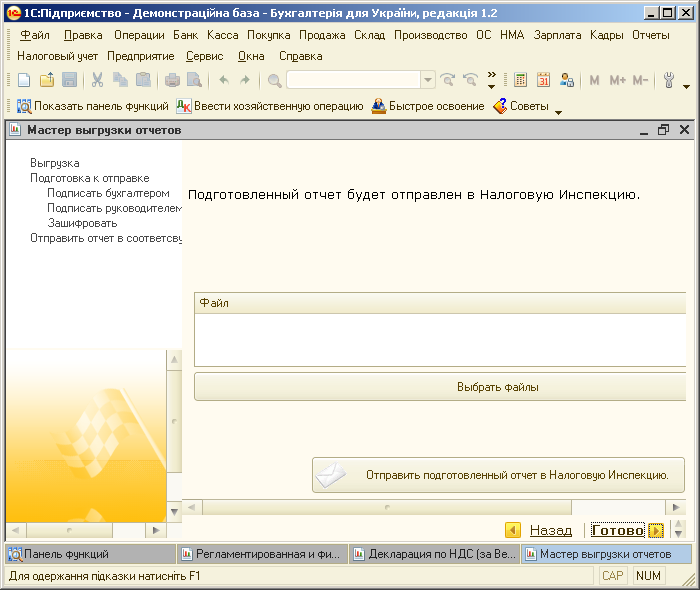Select the Подписать бухгалтером step

pos(108,193)
